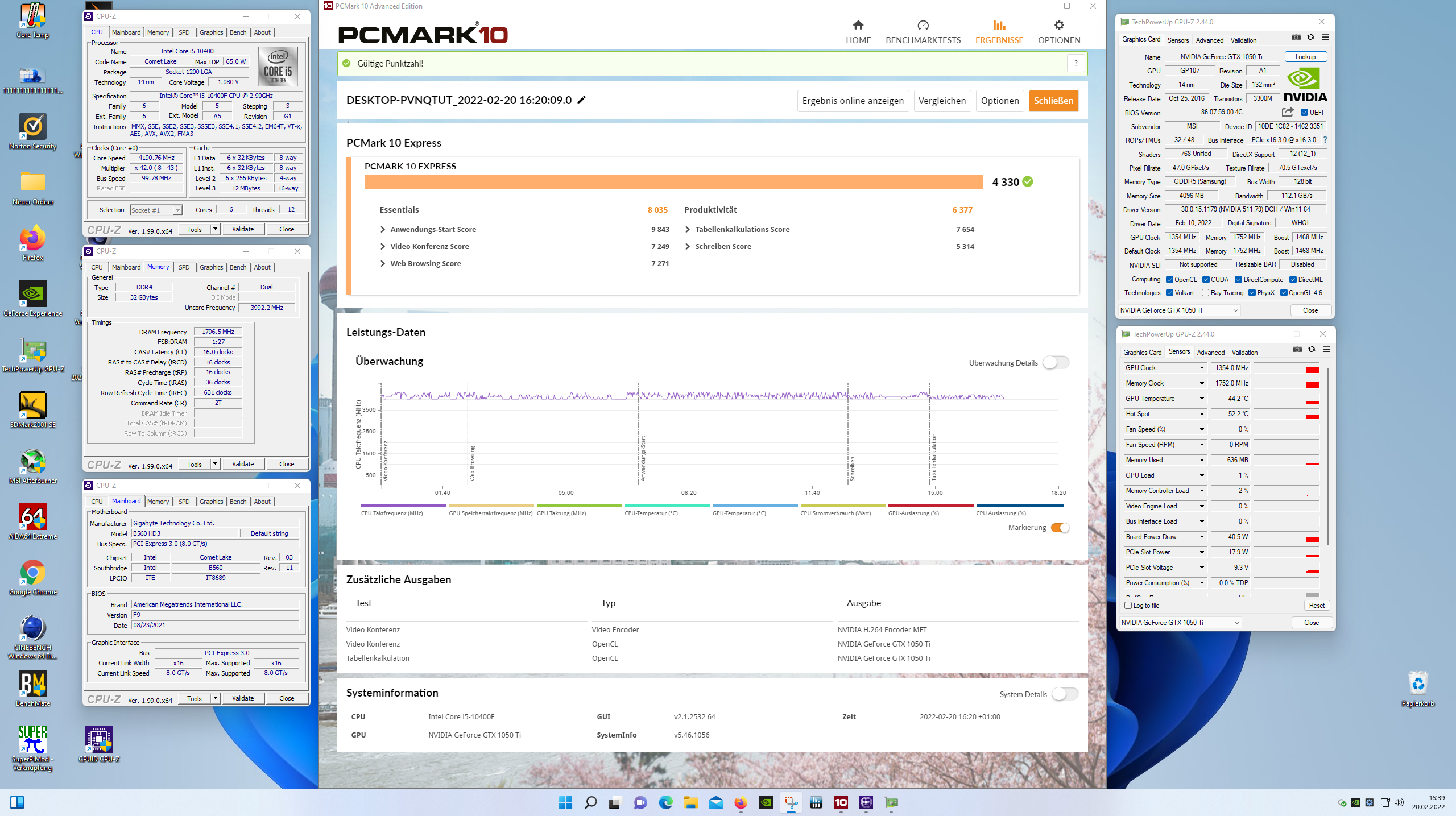
Task: Open File Explorer from taskbar
Action: click(690, 802)
